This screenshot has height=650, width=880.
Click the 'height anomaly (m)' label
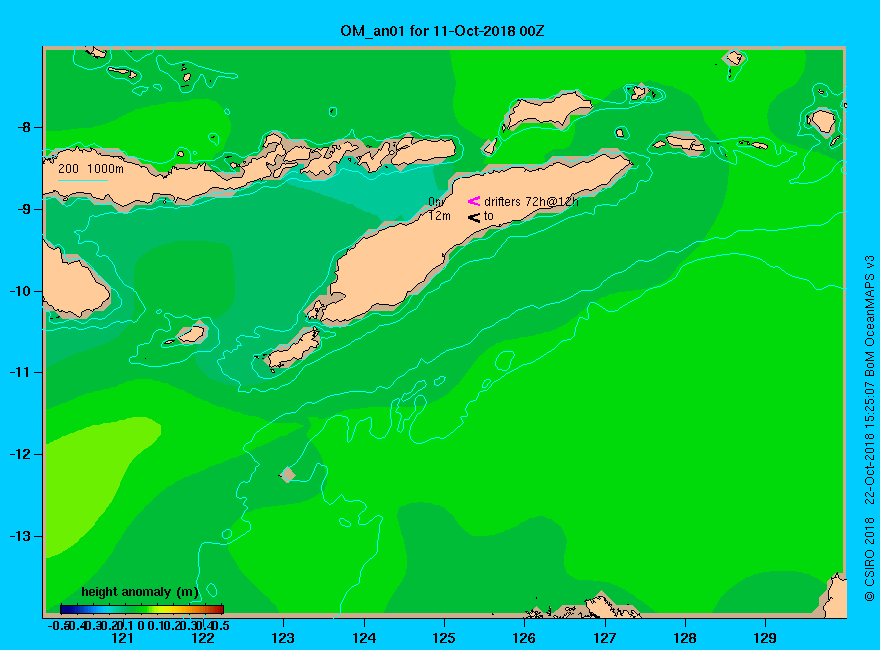coord(140,592)
